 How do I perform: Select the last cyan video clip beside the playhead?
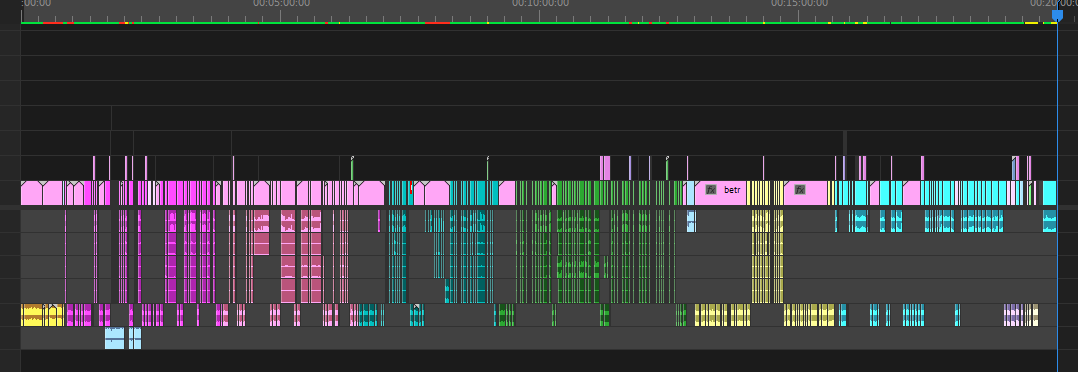[x=1049, y=193]
